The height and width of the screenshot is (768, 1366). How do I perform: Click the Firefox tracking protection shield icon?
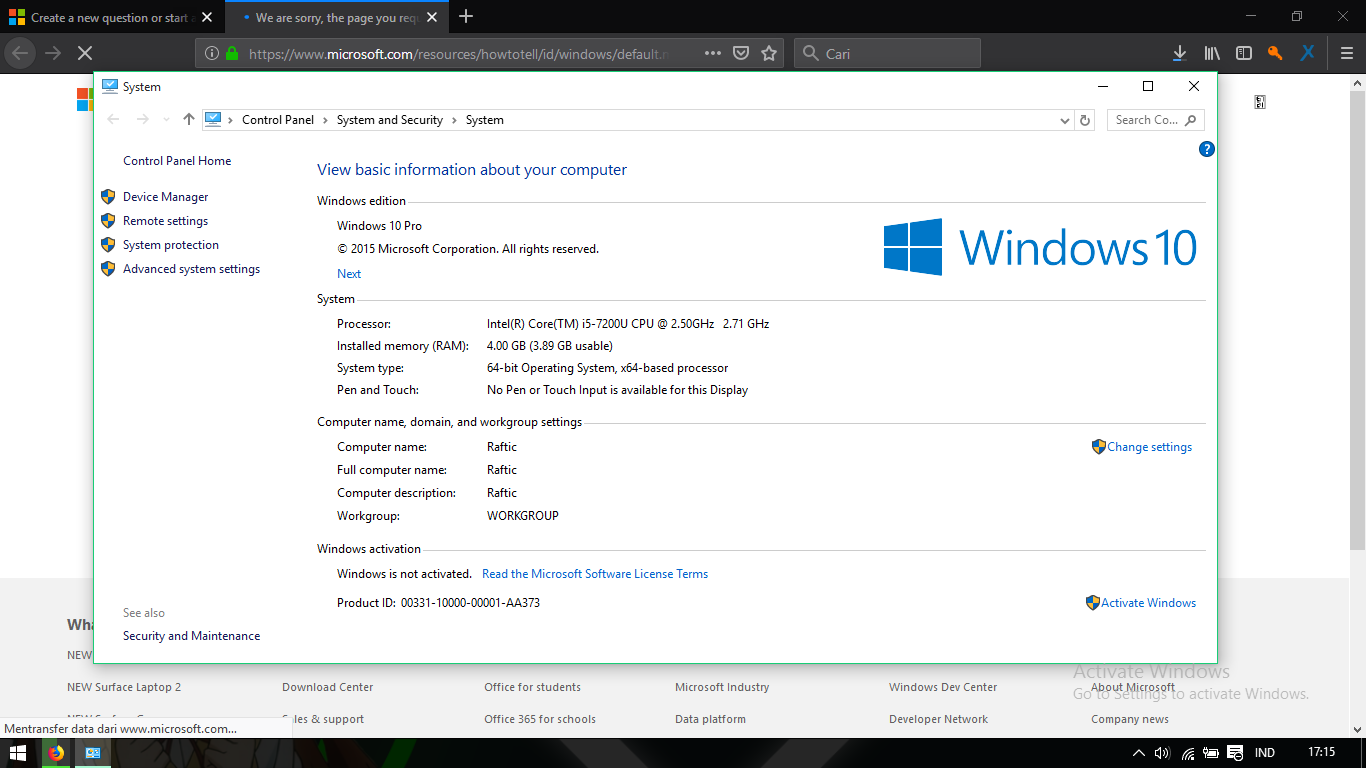pyautogui.click(x=740, y=52)
